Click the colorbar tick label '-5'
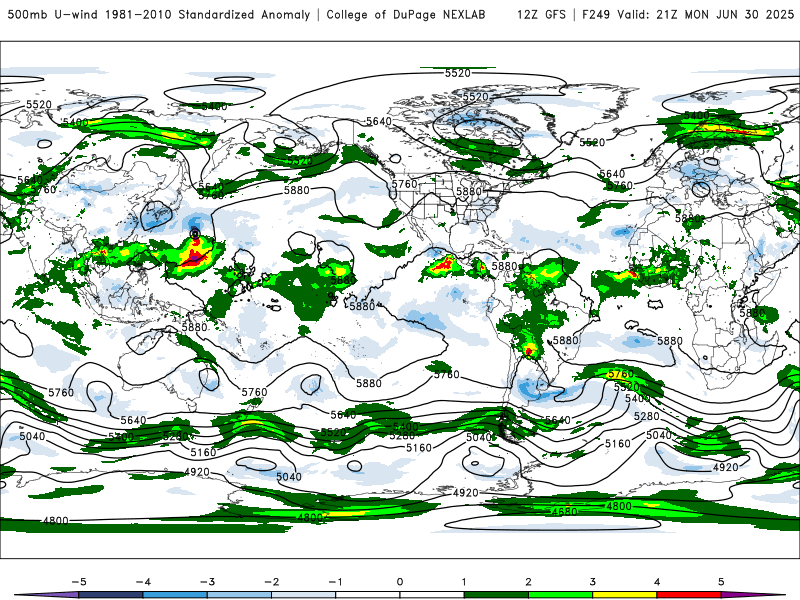The width and height of the screenshot is (800, 600). coord(79,582)
